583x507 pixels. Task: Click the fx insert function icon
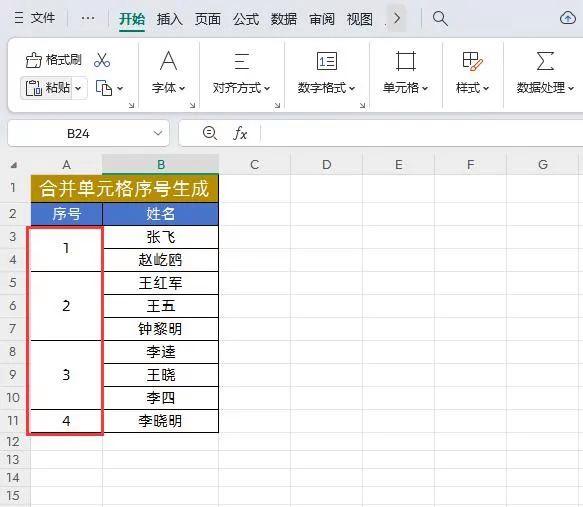(240, 133)
